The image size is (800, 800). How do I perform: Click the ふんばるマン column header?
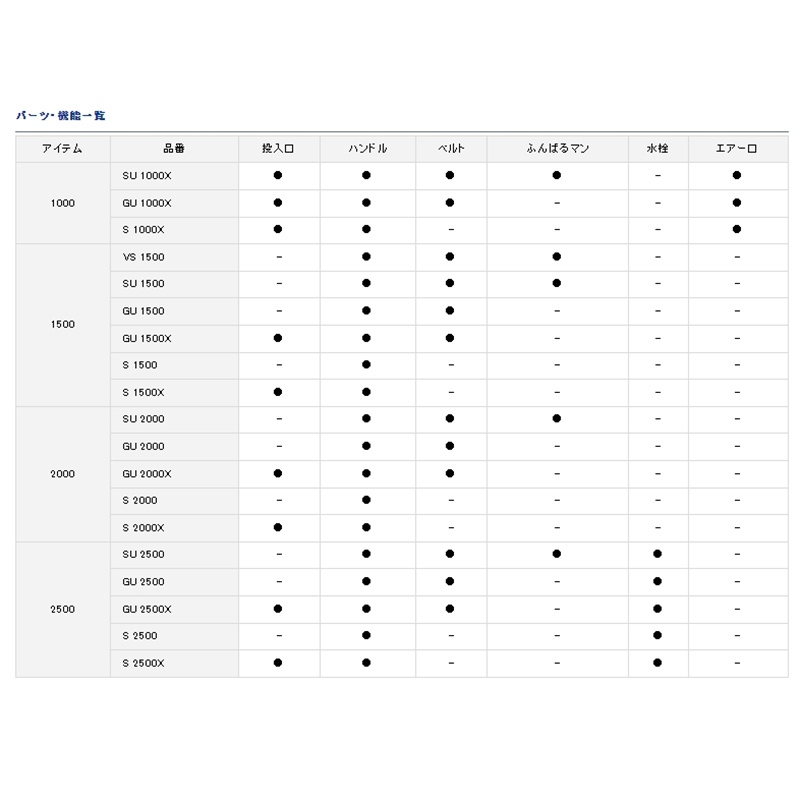coord(557,148)
